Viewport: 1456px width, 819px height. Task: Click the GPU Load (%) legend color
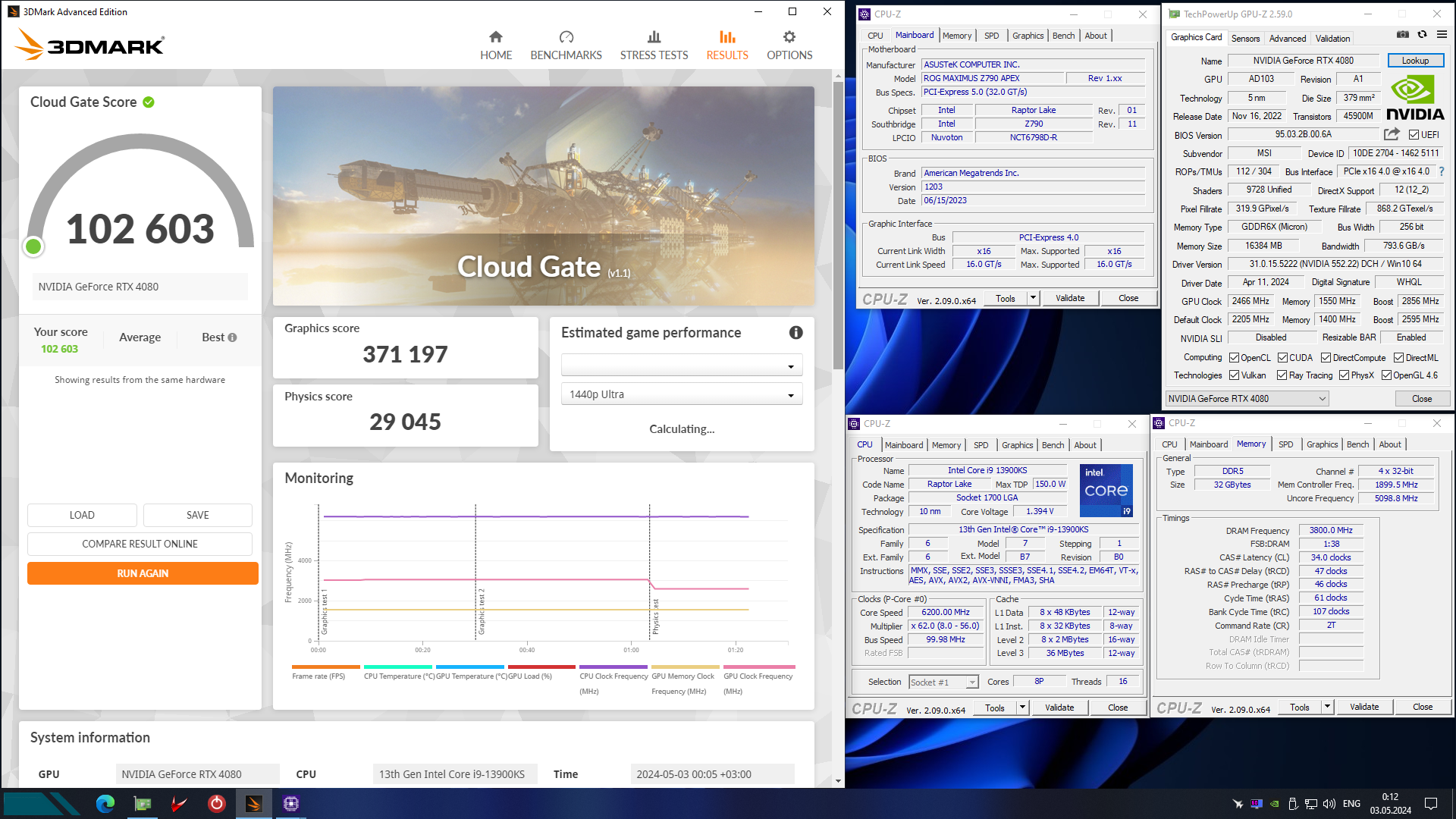(542, 667)
